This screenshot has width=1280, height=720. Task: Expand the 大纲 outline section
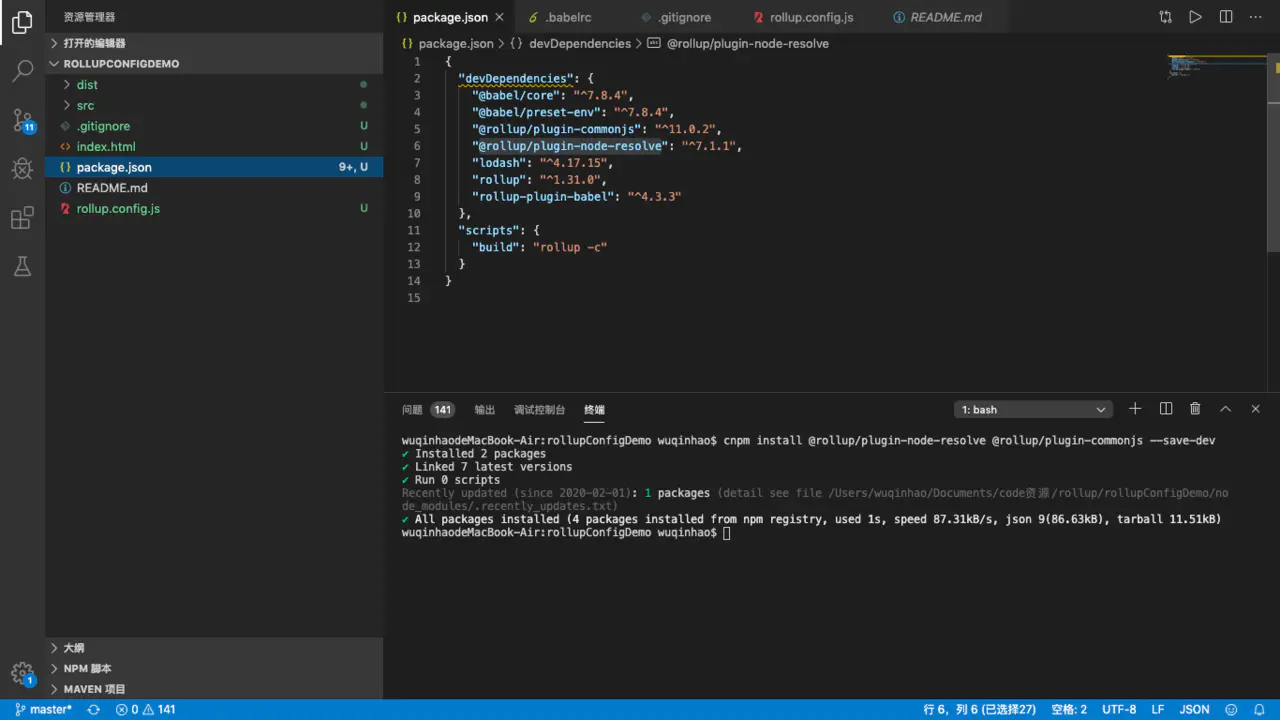[214, 648]
